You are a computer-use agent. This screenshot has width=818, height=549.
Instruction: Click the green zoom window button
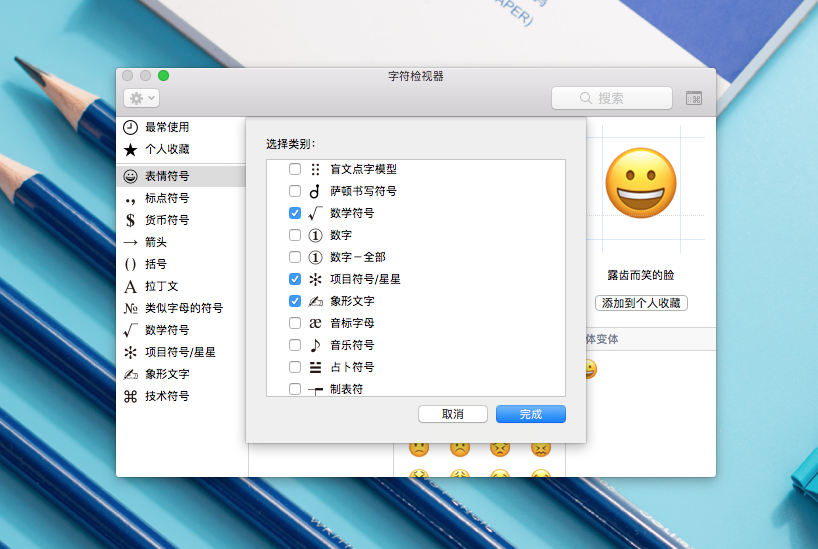pos(163,76)
